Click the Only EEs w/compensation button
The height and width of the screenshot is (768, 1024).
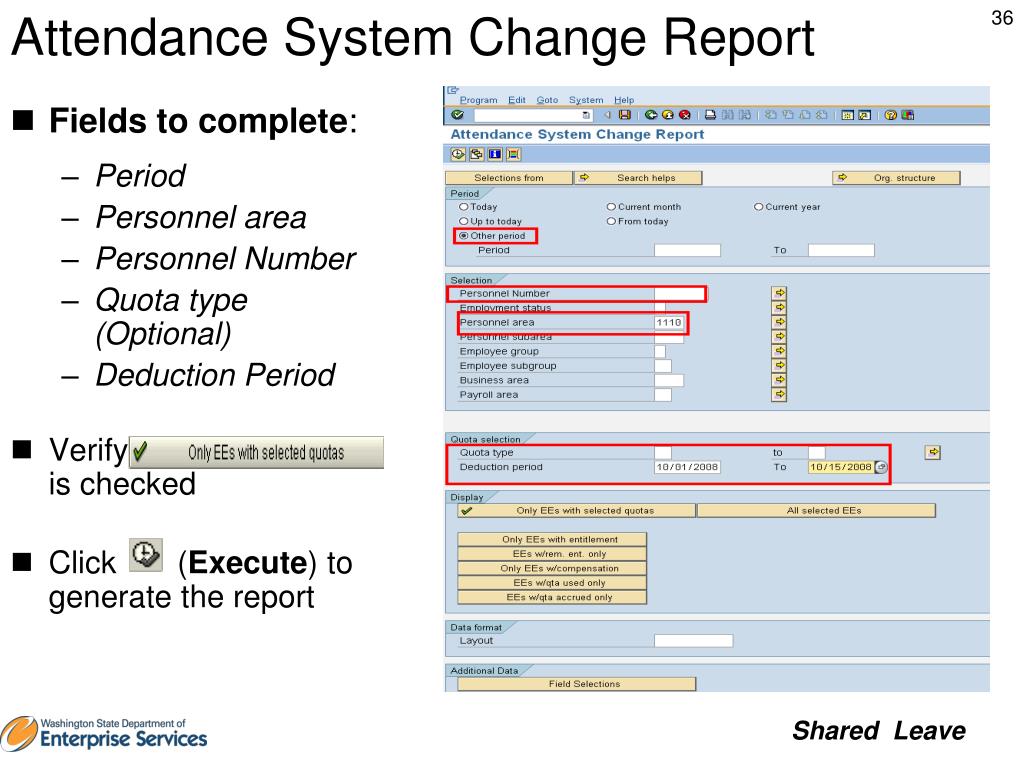click(x=552, y=568)
